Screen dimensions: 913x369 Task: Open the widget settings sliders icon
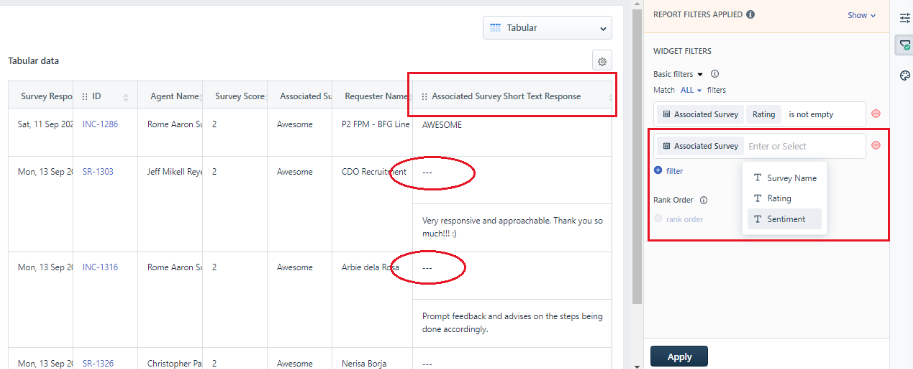coord(904,18)
